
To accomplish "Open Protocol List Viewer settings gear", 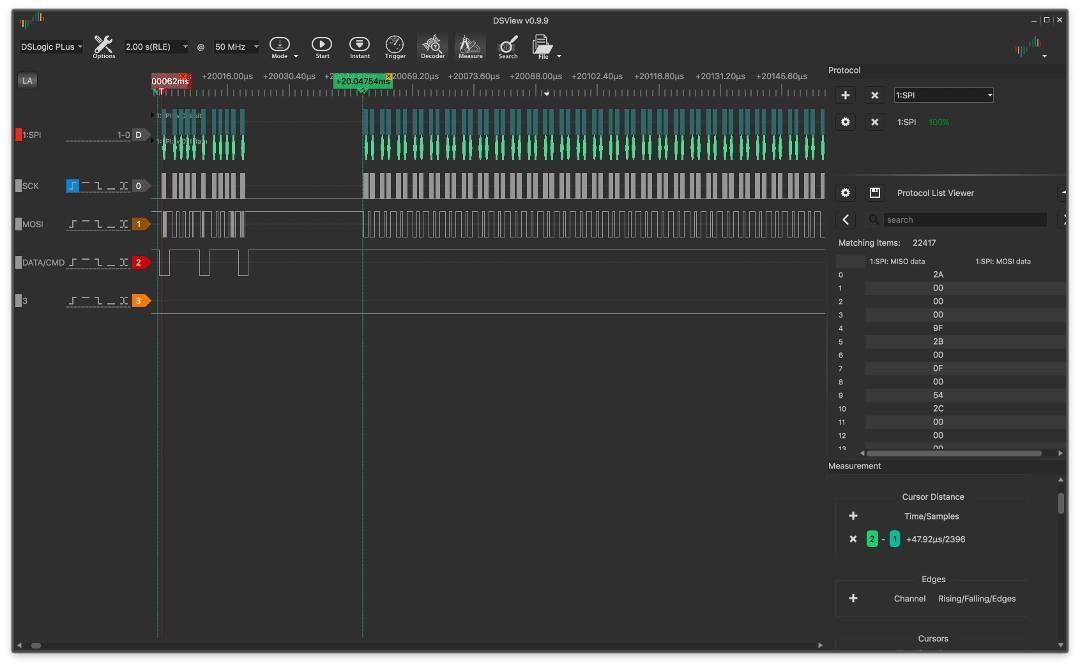I will (845, 193).
